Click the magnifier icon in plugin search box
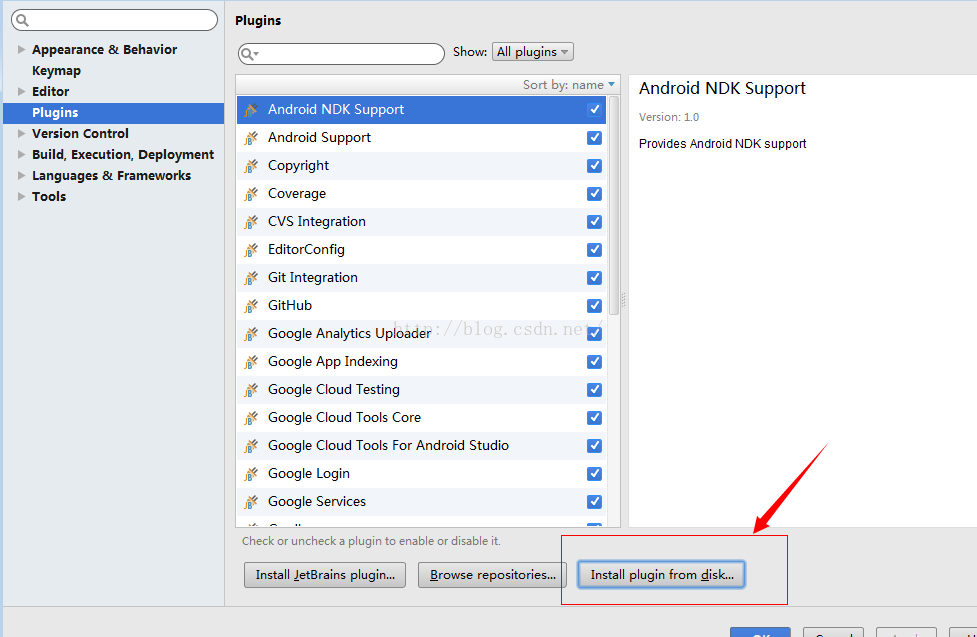Viewport: 977px width, 637px height. click(x=249, y=54)
